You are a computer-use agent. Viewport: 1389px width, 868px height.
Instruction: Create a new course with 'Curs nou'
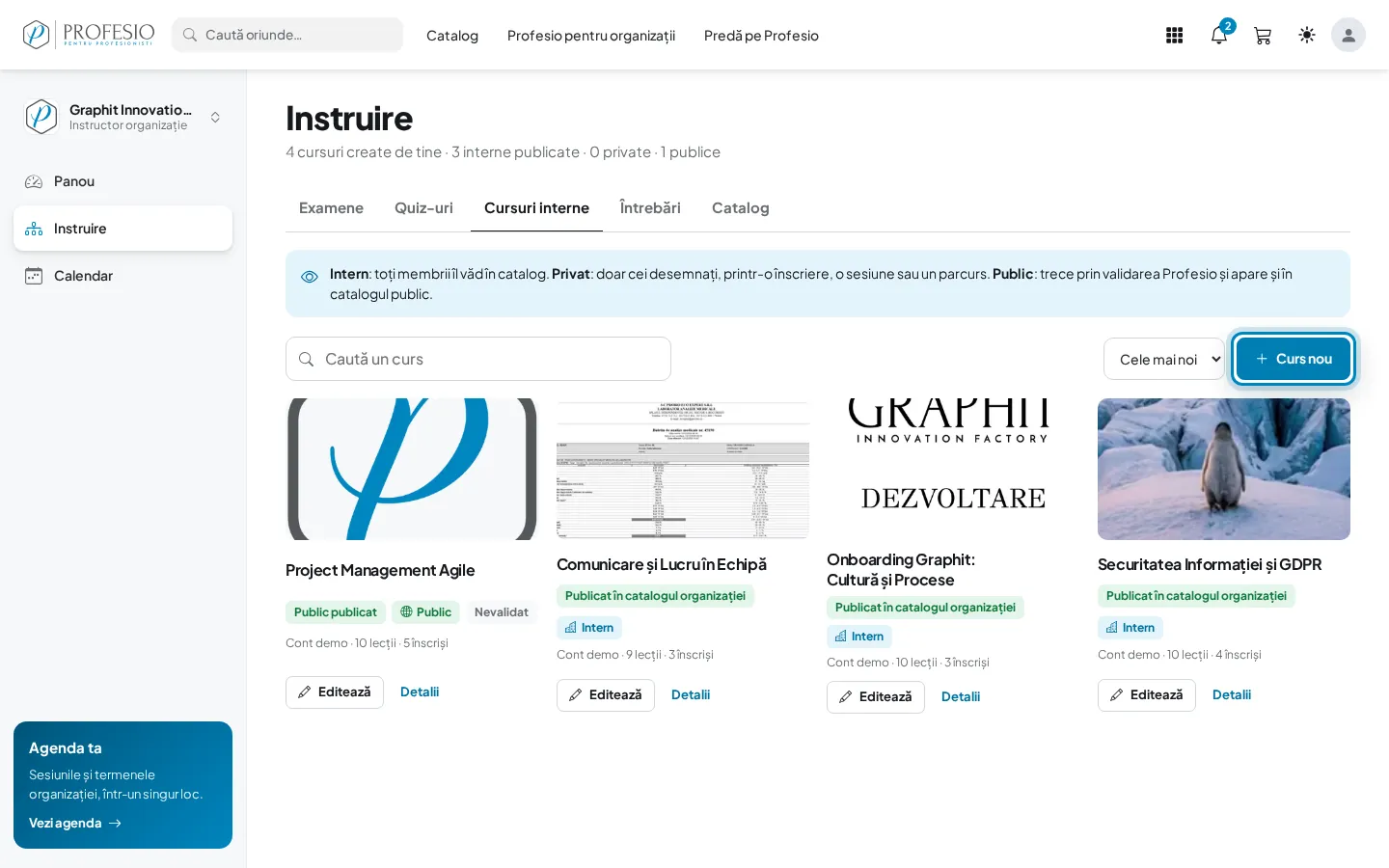pyautogui.click(x=1294, y=359)
